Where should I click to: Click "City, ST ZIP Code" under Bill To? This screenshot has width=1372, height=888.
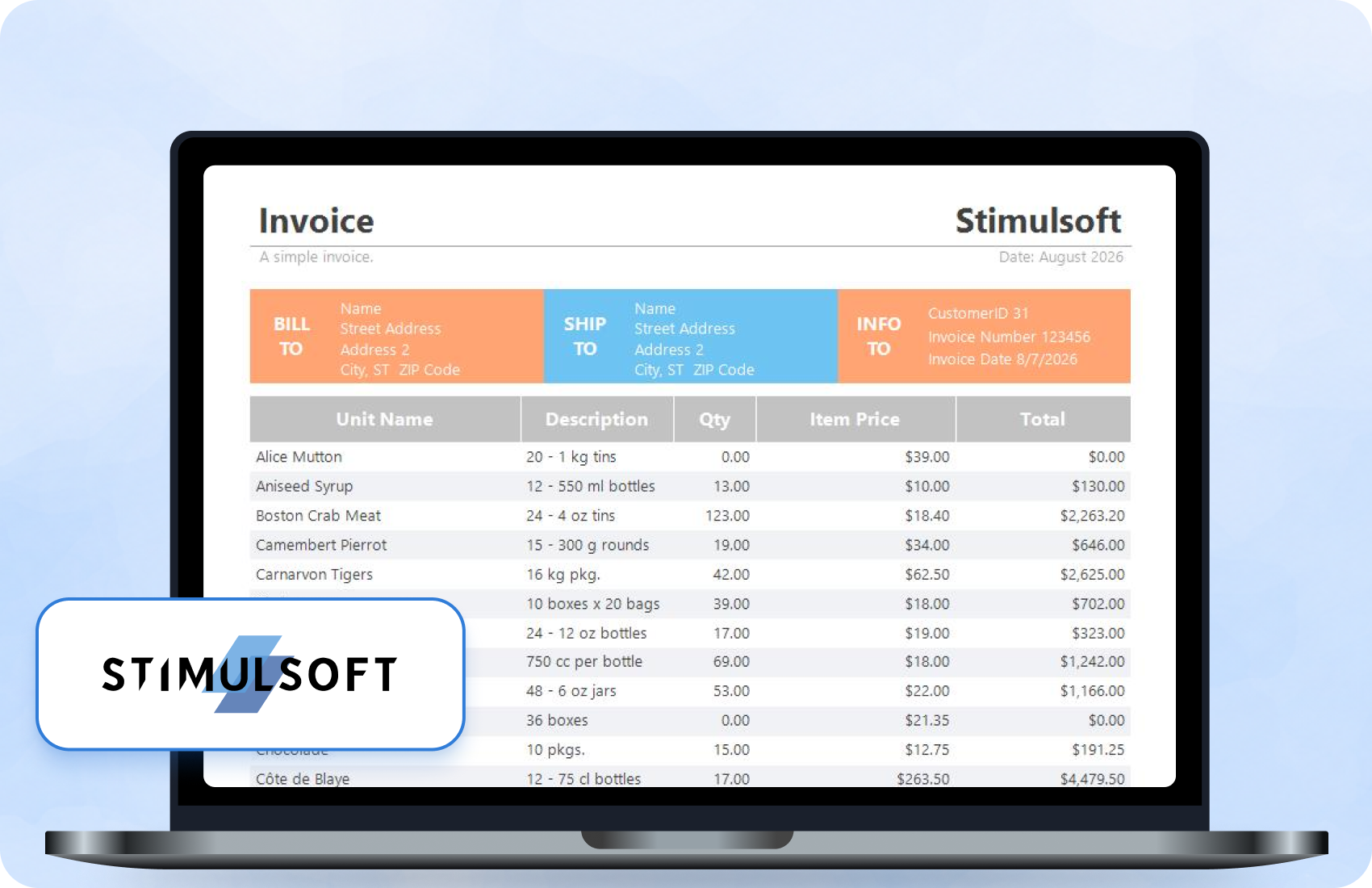point(400,370)
